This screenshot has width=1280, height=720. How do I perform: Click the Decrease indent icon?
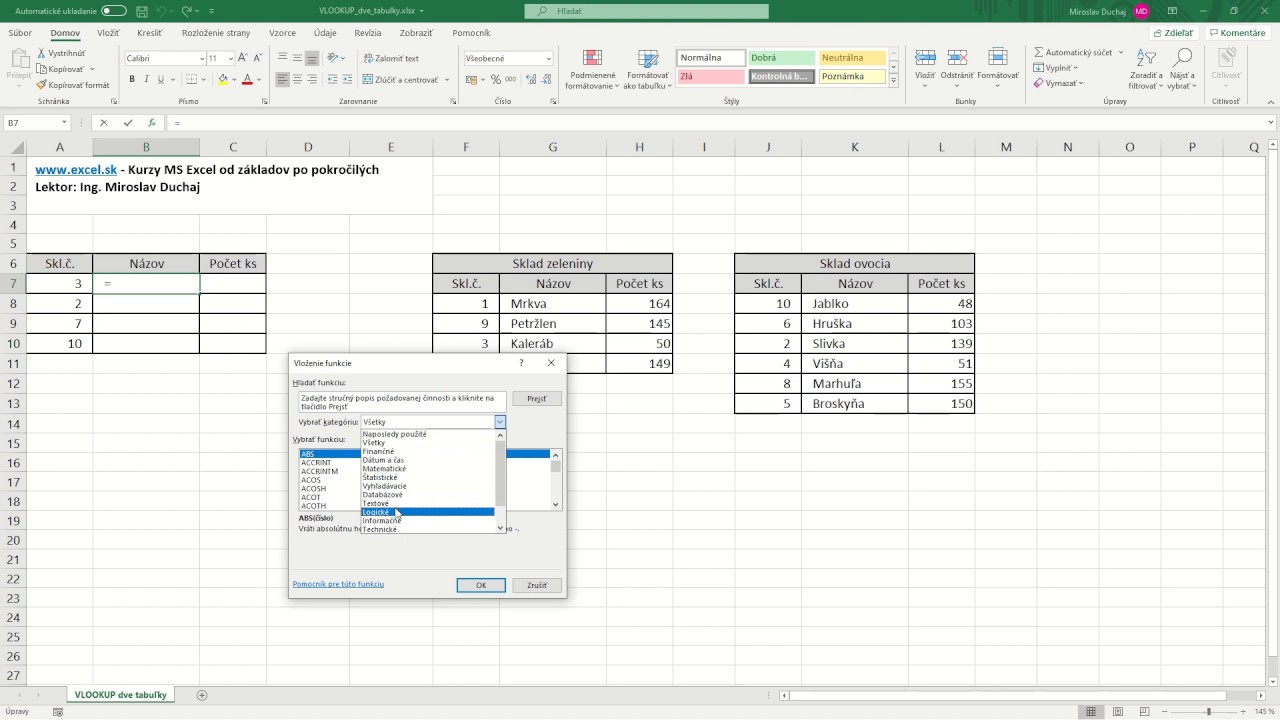click(333, 79)
